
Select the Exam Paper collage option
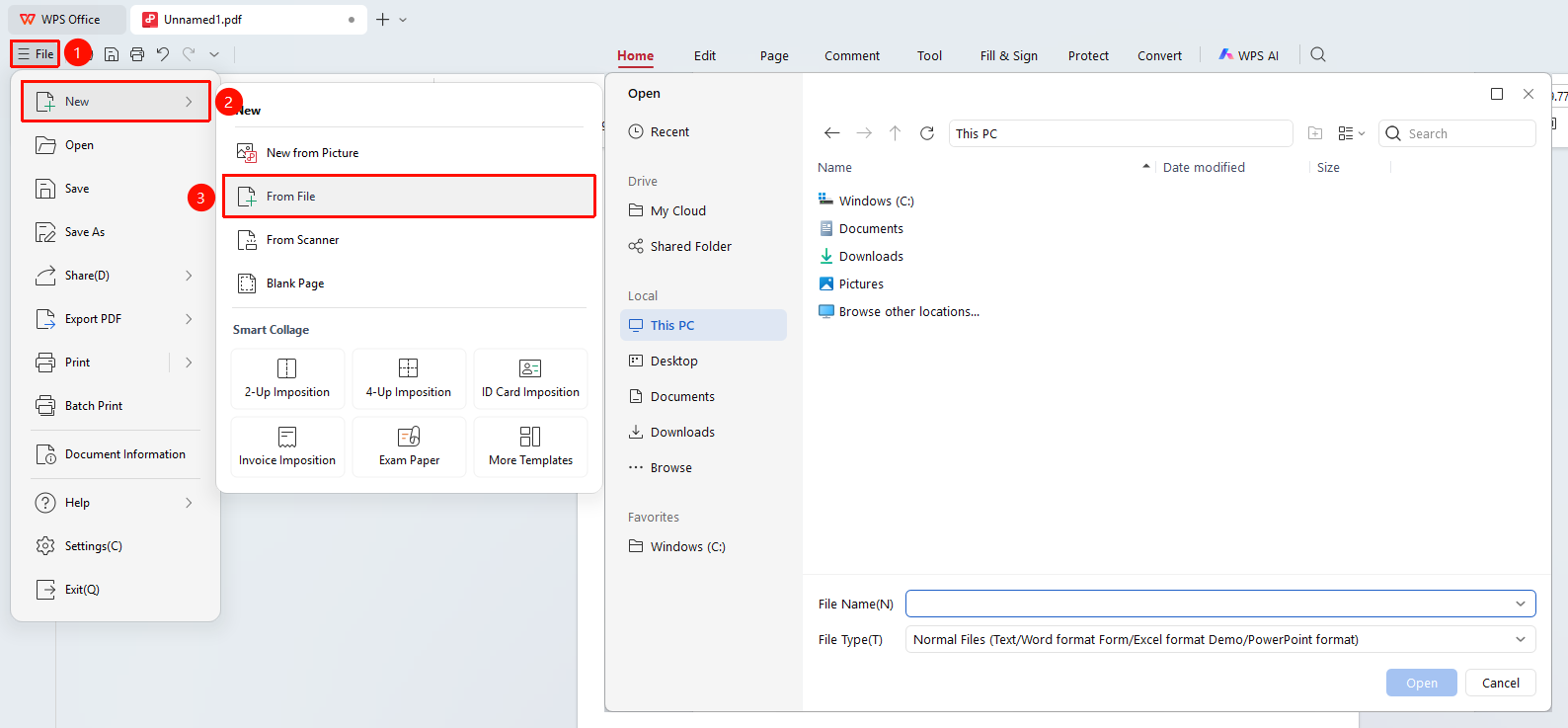click(x=409, y=447)
